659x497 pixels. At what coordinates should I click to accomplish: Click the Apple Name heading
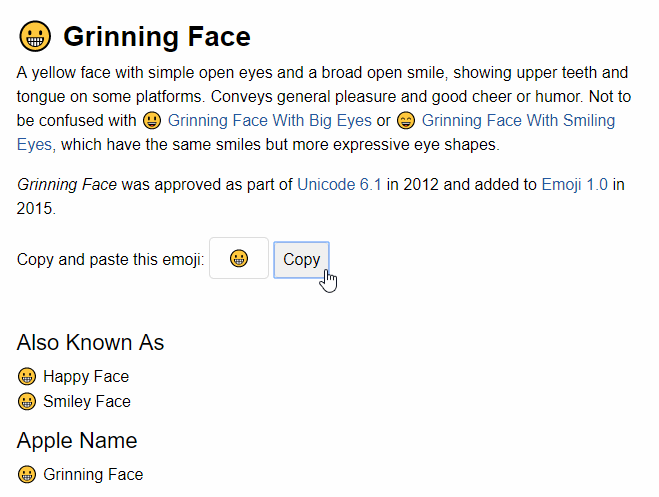click(77, 441)
